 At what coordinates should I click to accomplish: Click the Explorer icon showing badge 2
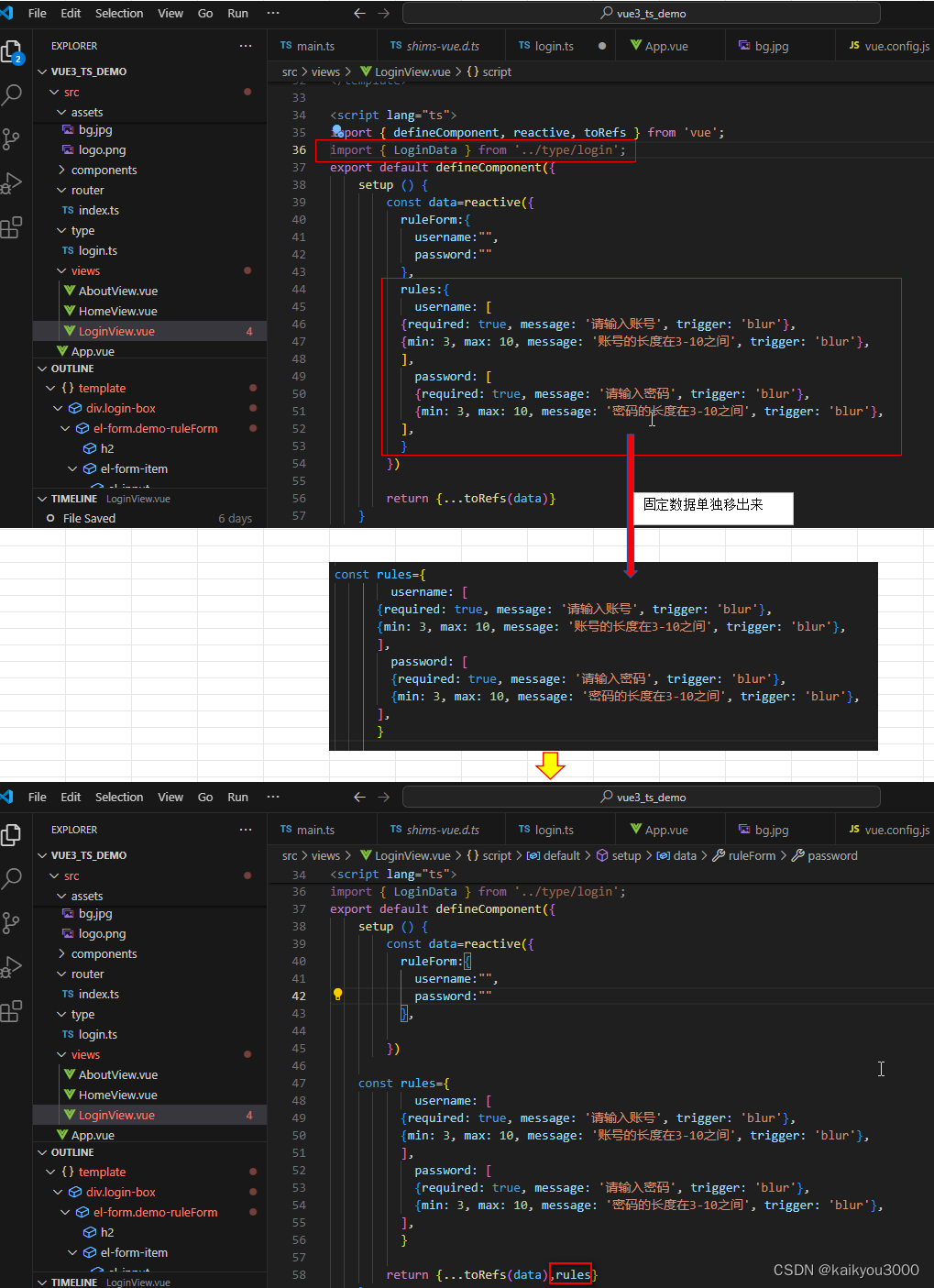click(x=13, y=52)
